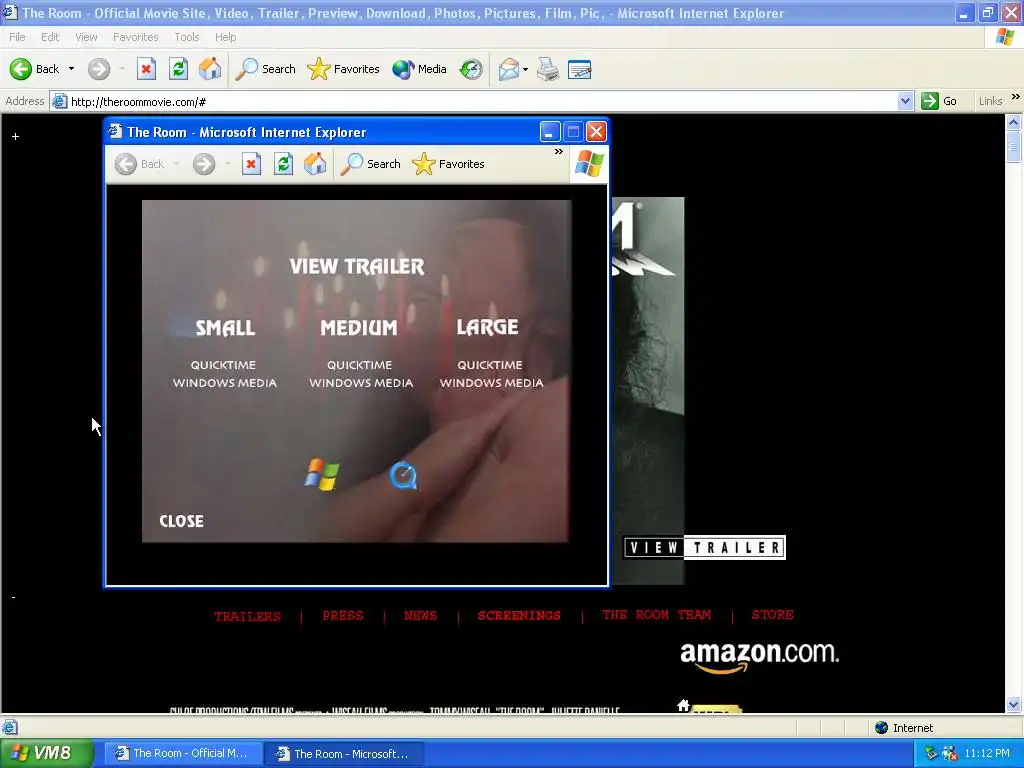This screenshot has height=768, width=1024.
Task: Expand address bar dropdown arrow
Action: point(905,101)
